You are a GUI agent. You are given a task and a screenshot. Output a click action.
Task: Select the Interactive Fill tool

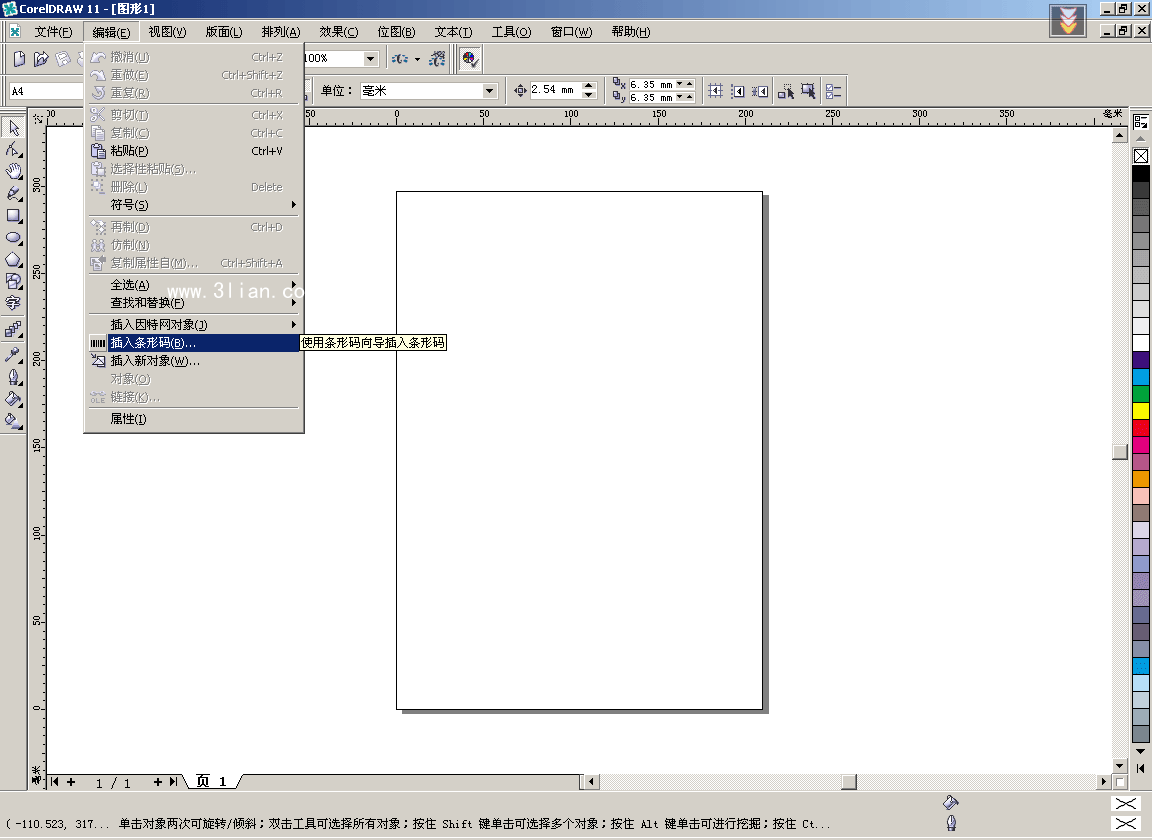pyautogui.click(x=13, y=421)
